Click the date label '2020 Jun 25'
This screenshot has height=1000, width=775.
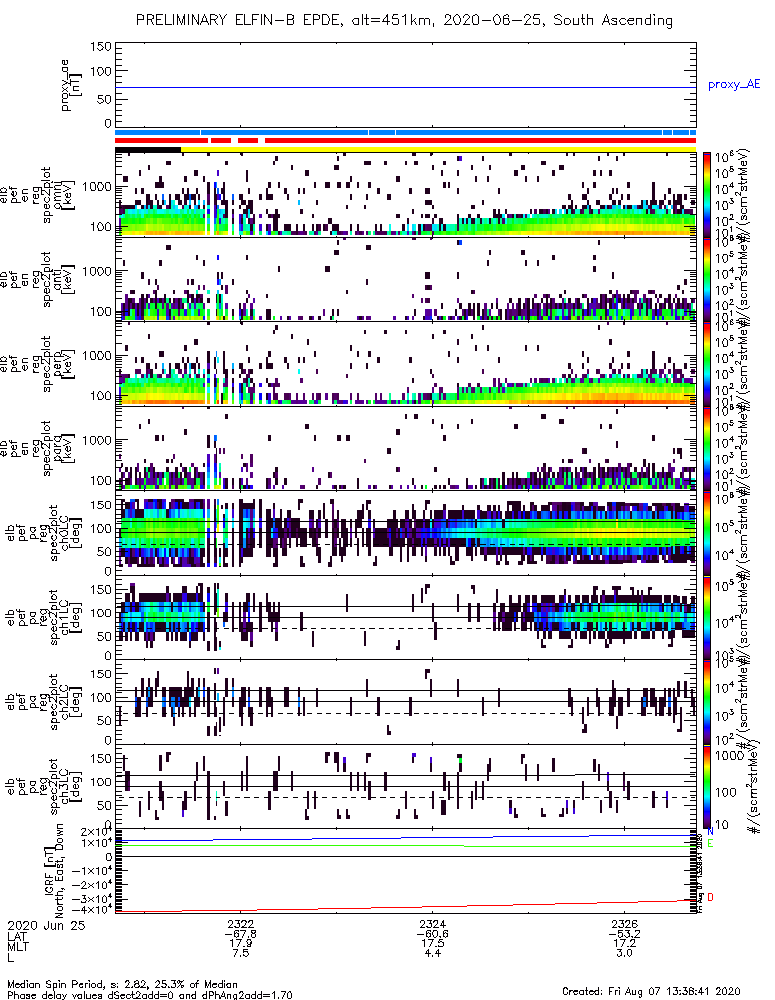[x=46, y=925]
